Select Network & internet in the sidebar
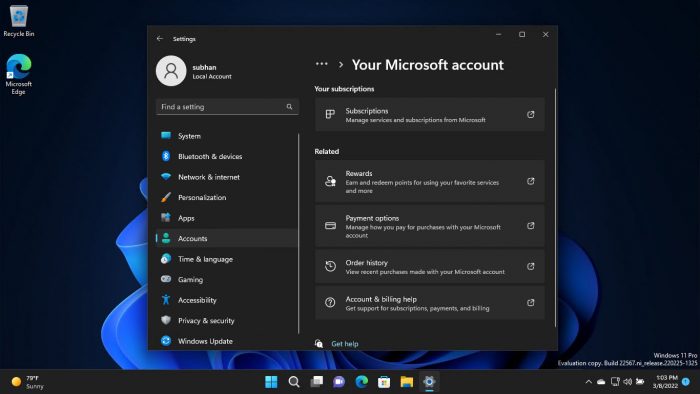This screenshot has height=394, width=700. tap(227, 177)
